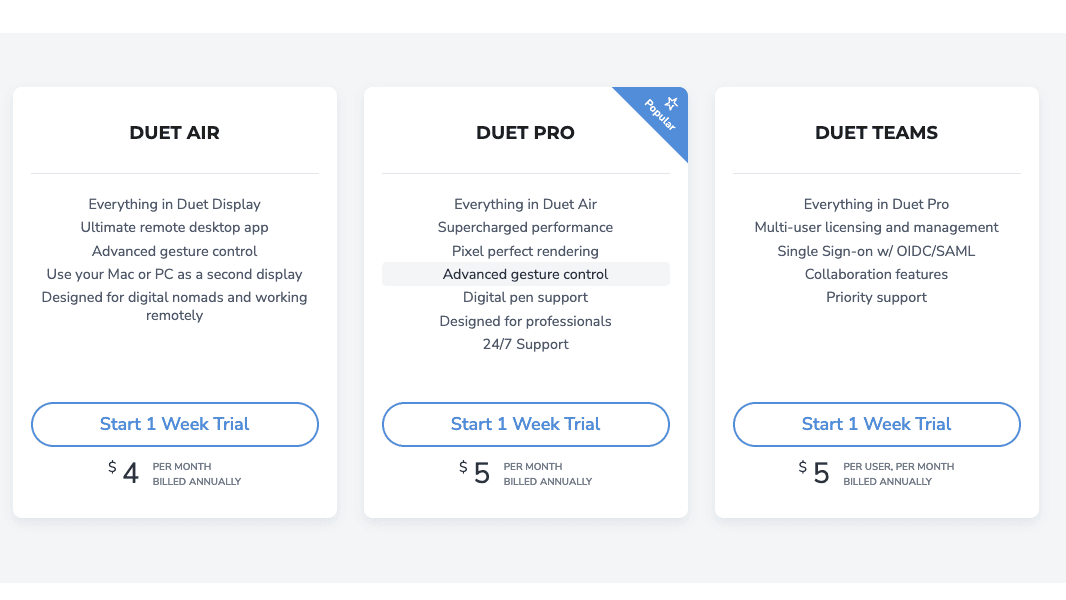Click the DUET PRO plan heading
The image size is (1066, 600).
526,133
